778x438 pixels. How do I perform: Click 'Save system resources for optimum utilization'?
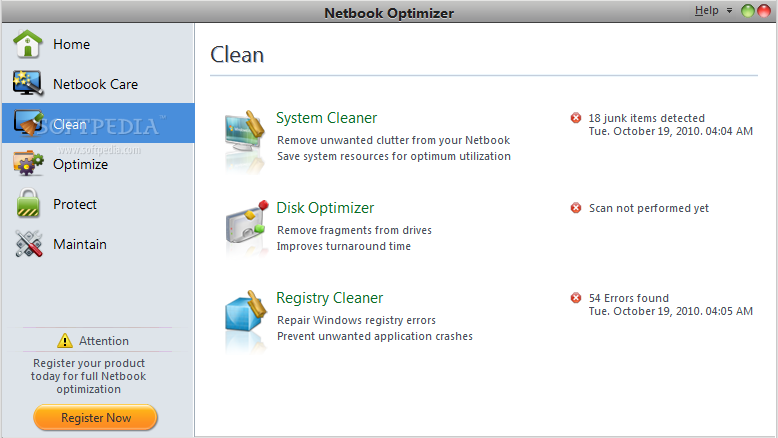393,156
